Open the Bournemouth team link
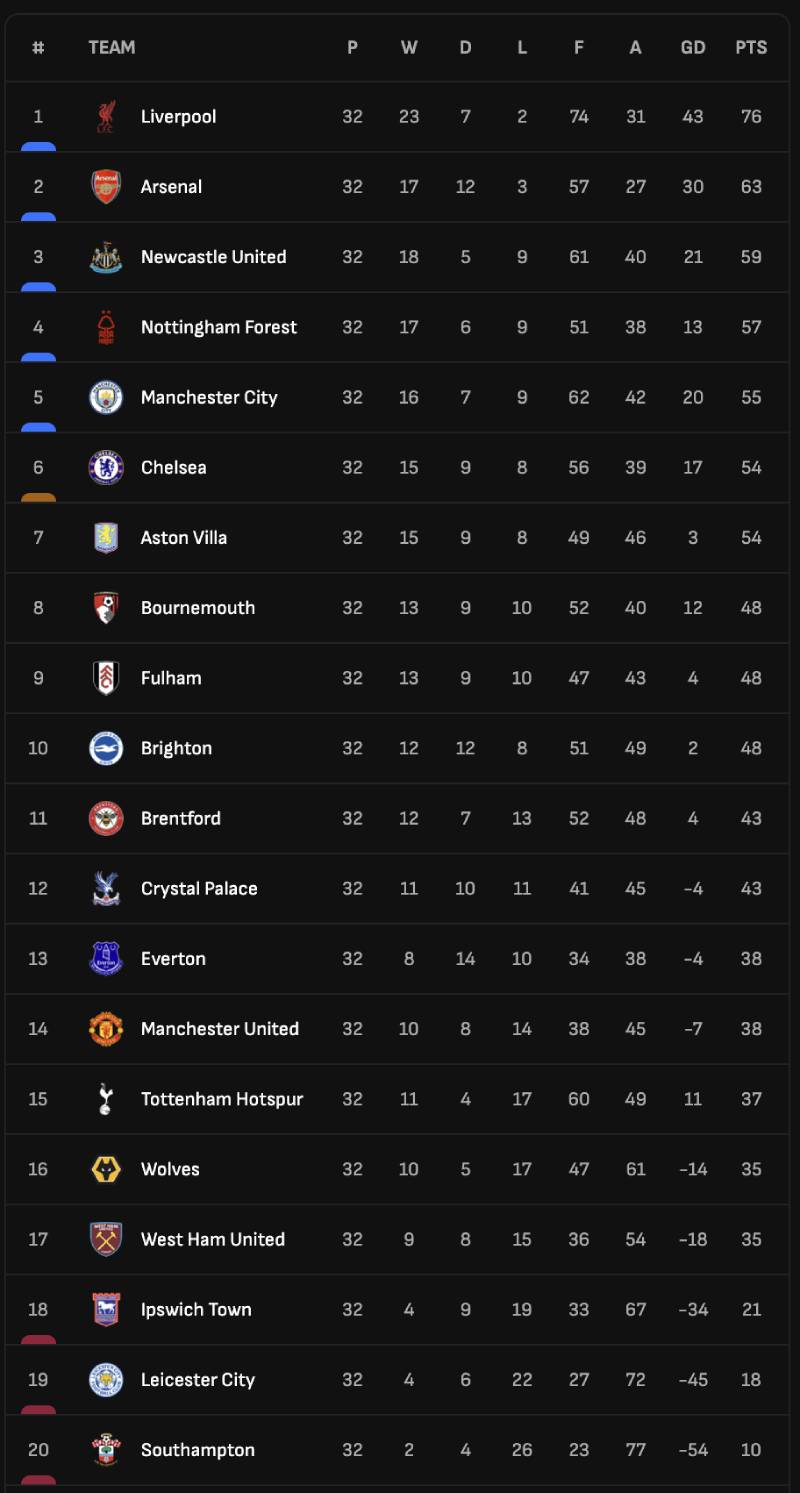Viewport: 800px width, 1493px height. click(x=198, y=607)
